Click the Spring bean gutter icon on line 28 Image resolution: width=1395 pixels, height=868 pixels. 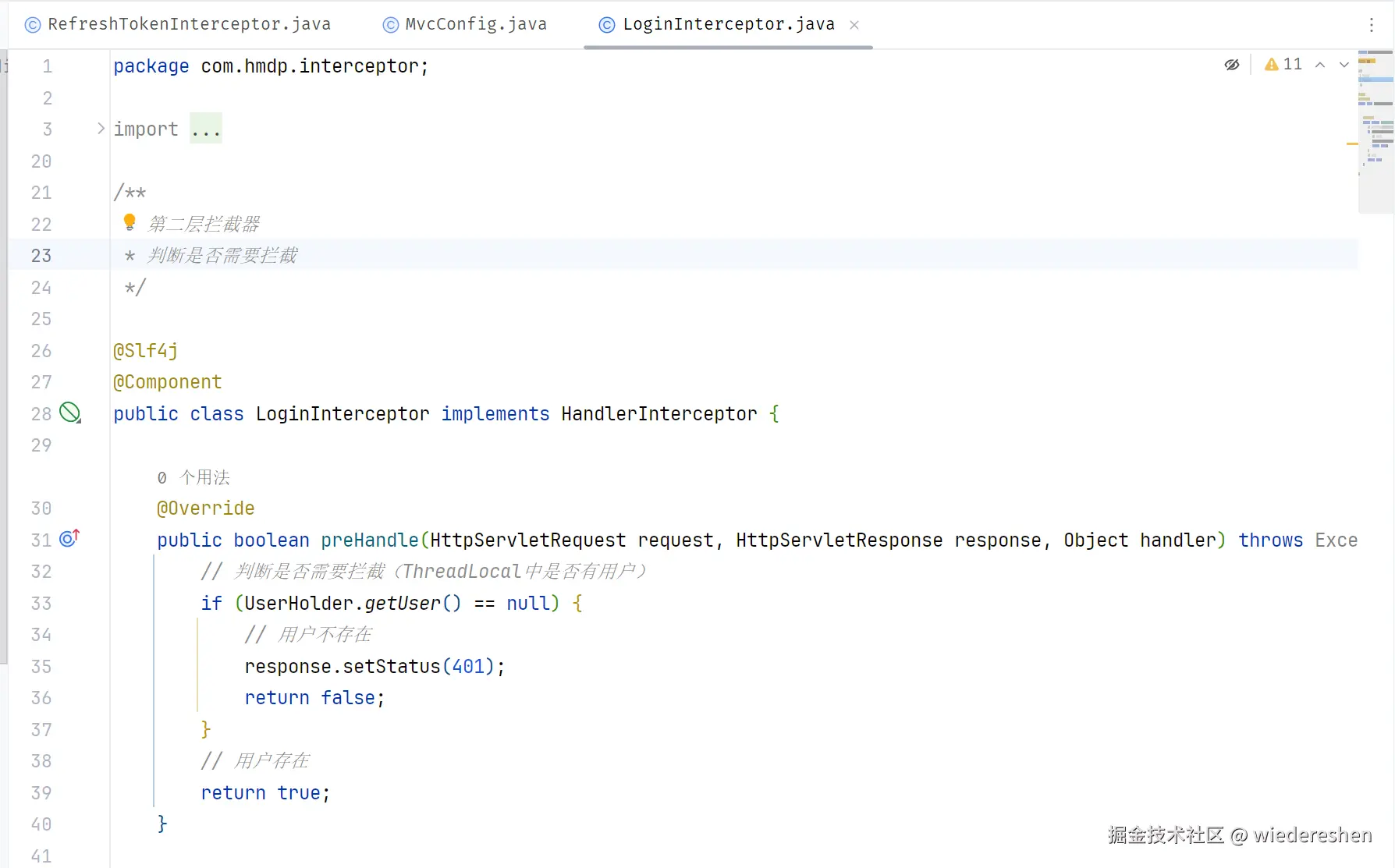tap(70, 413)
